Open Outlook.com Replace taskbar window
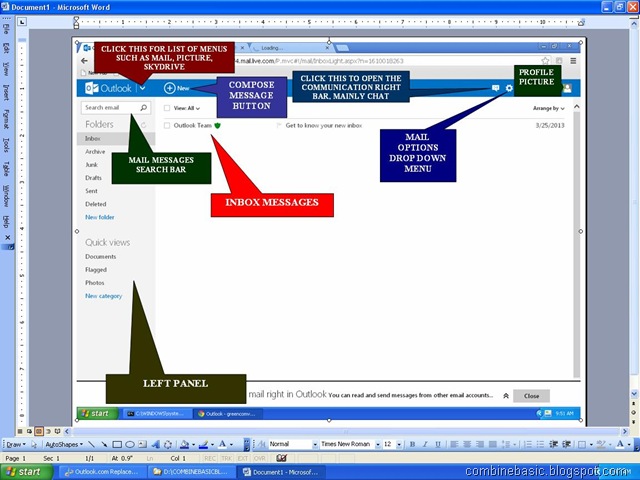The height and width of the screenshot is (480, 640). (103, 472)
